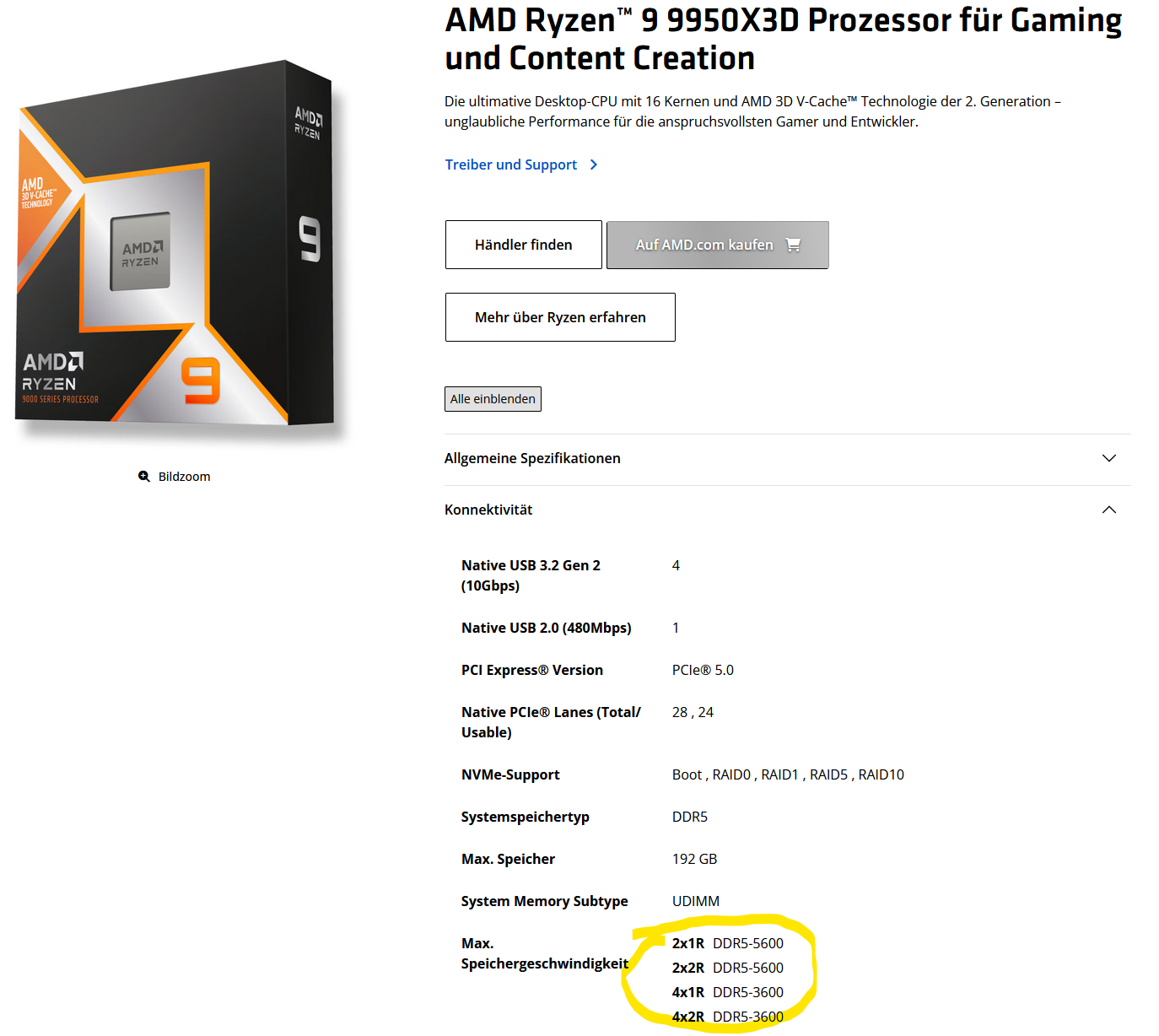1159x1036 pixels.
Task: Click Native PCIe® Lanes label
Action: (551, 722)
